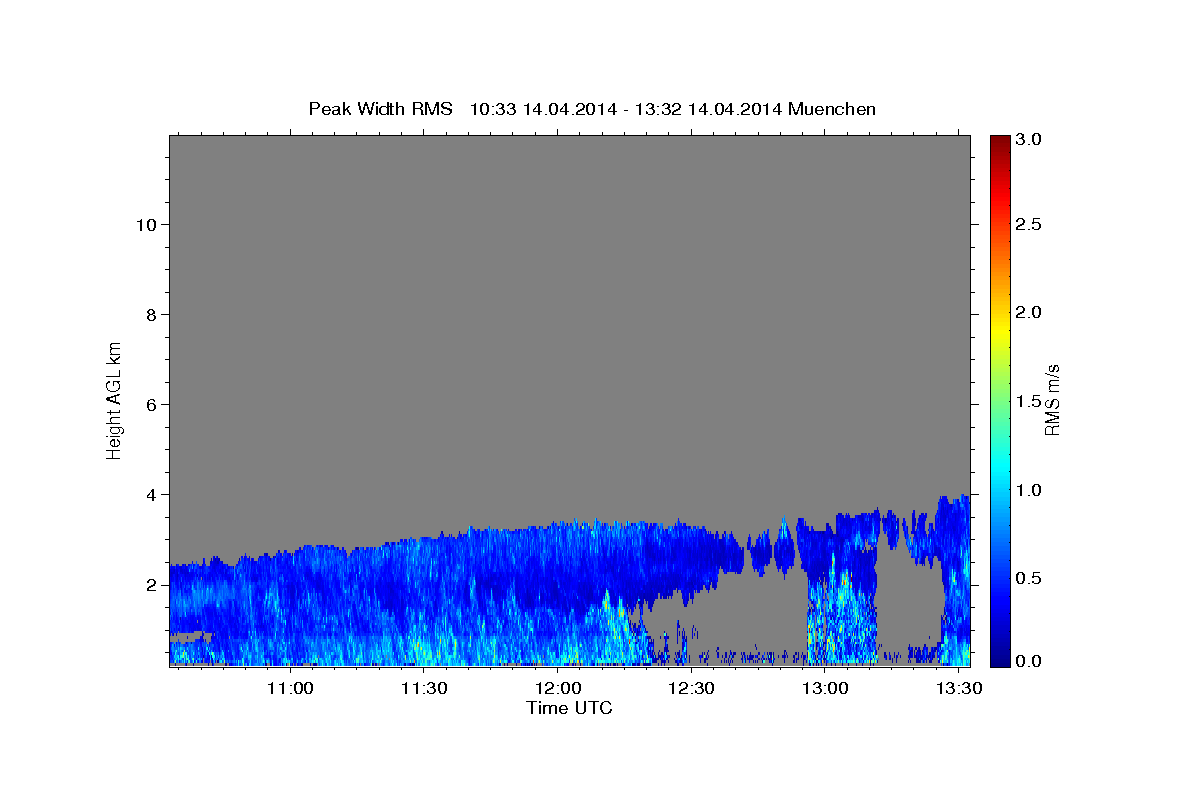Click the height tick label 6
The image size is (1200, 800).
152,405
